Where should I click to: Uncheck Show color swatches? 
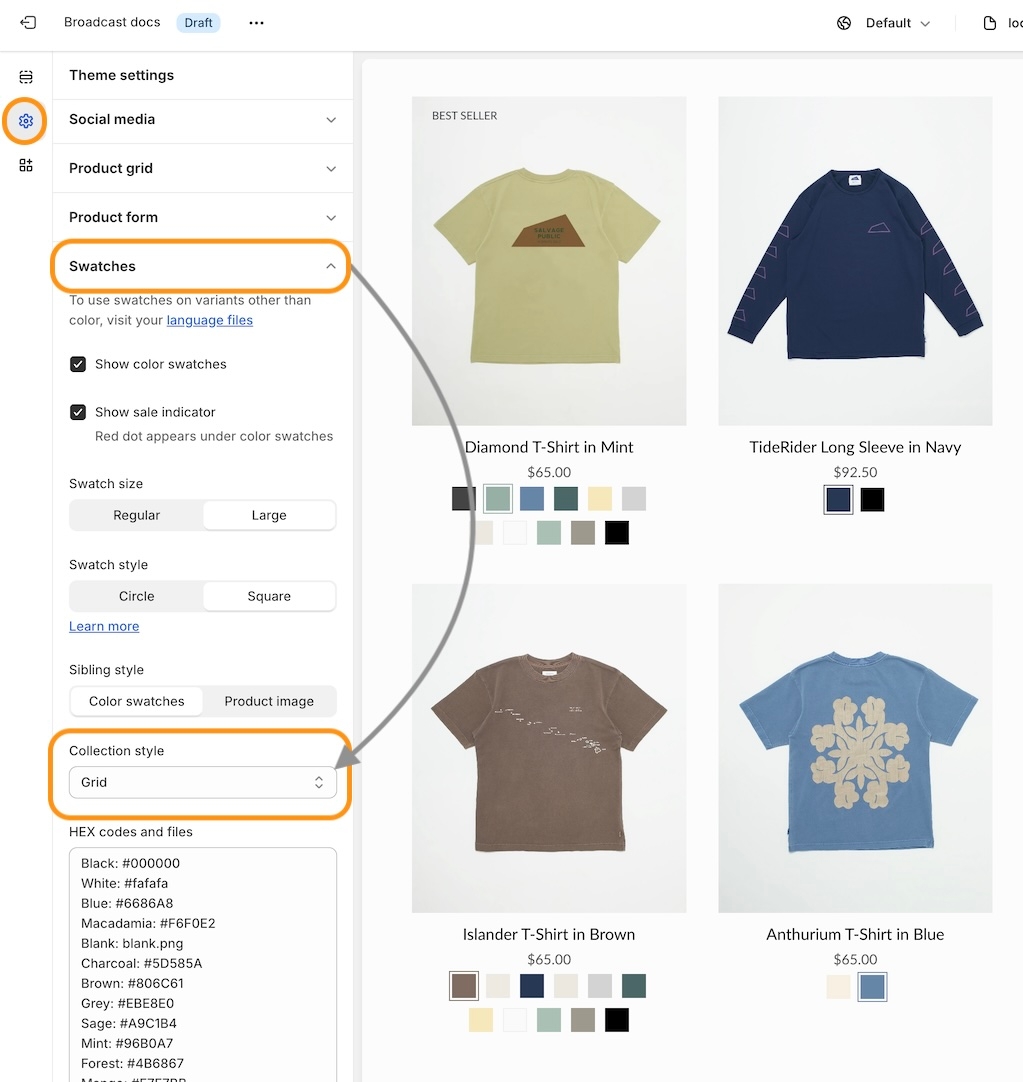tap(78, 364)
